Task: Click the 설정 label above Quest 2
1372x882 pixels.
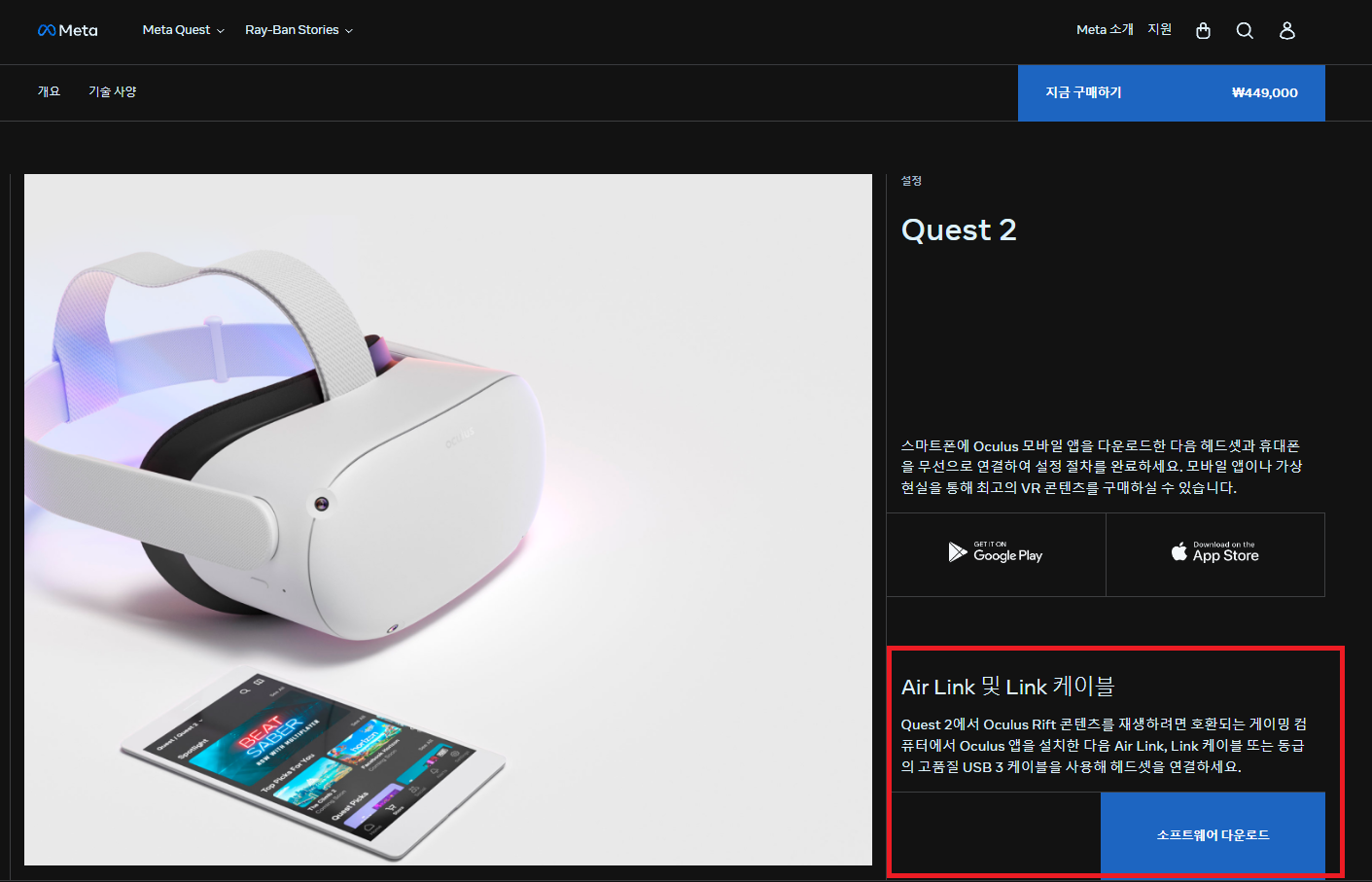Action: (911, 181)
